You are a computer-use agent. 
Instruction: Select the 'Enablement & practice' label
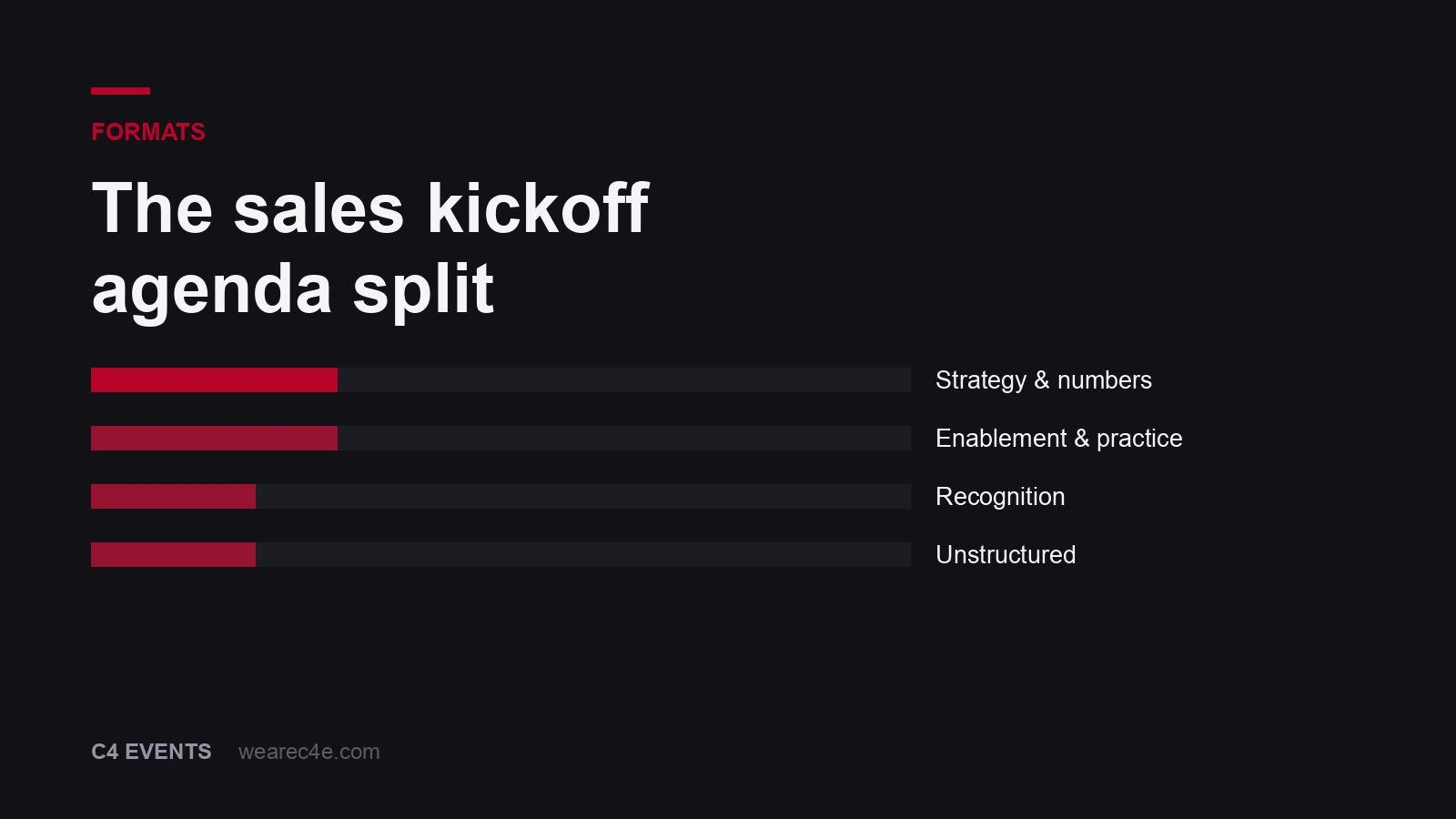point(1059,439)
